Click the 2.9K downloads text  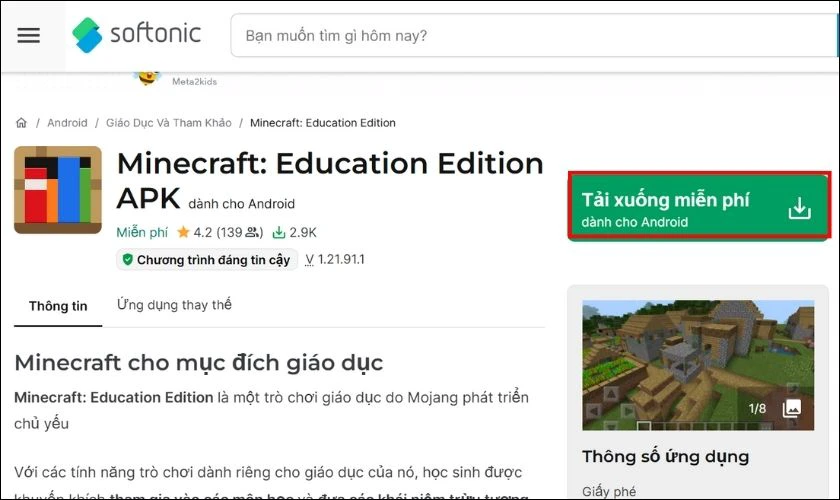tap(303, 232)
